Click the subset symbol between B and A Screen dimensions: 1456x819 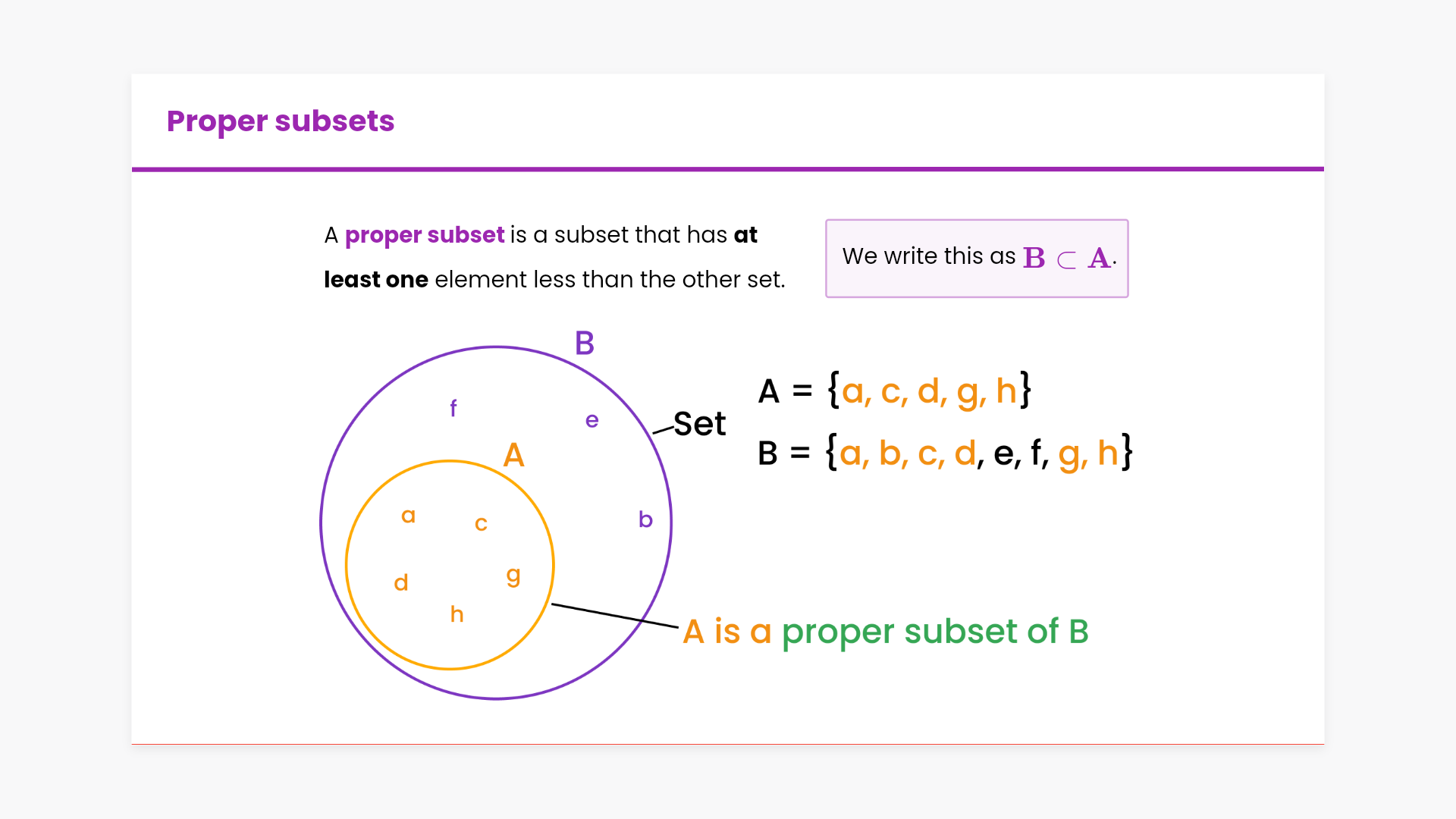(x=1066, y=260)
